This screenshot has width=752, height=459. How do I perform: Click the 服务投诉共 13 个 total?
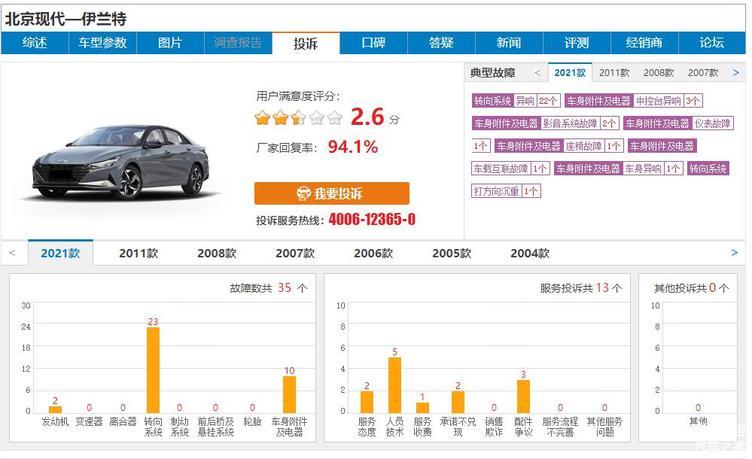coord(581,288)
